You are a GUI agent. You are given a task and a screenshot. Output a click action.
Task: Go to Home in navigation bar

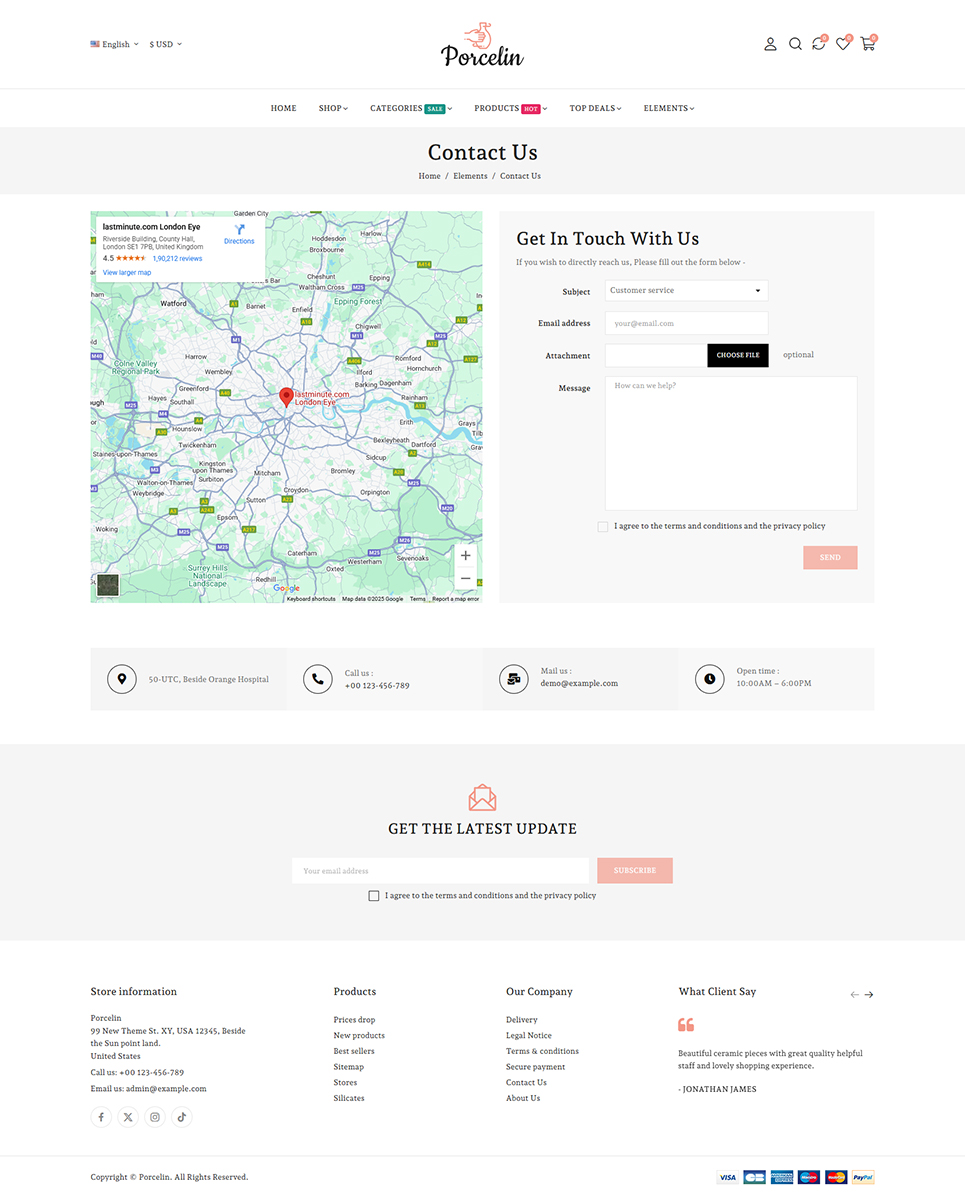283,108
